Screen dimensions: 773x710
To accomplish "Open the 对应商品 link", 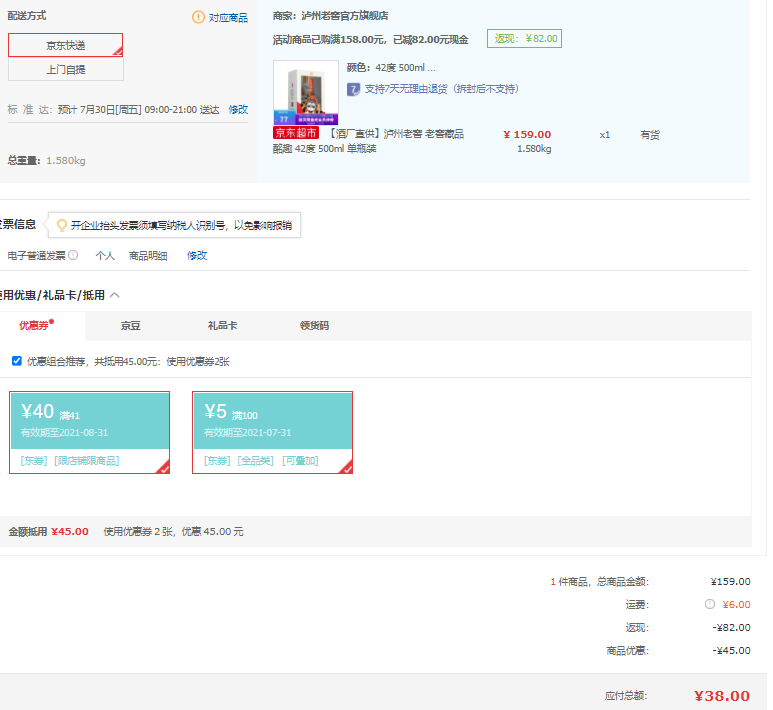I will [x=228, y=18].
